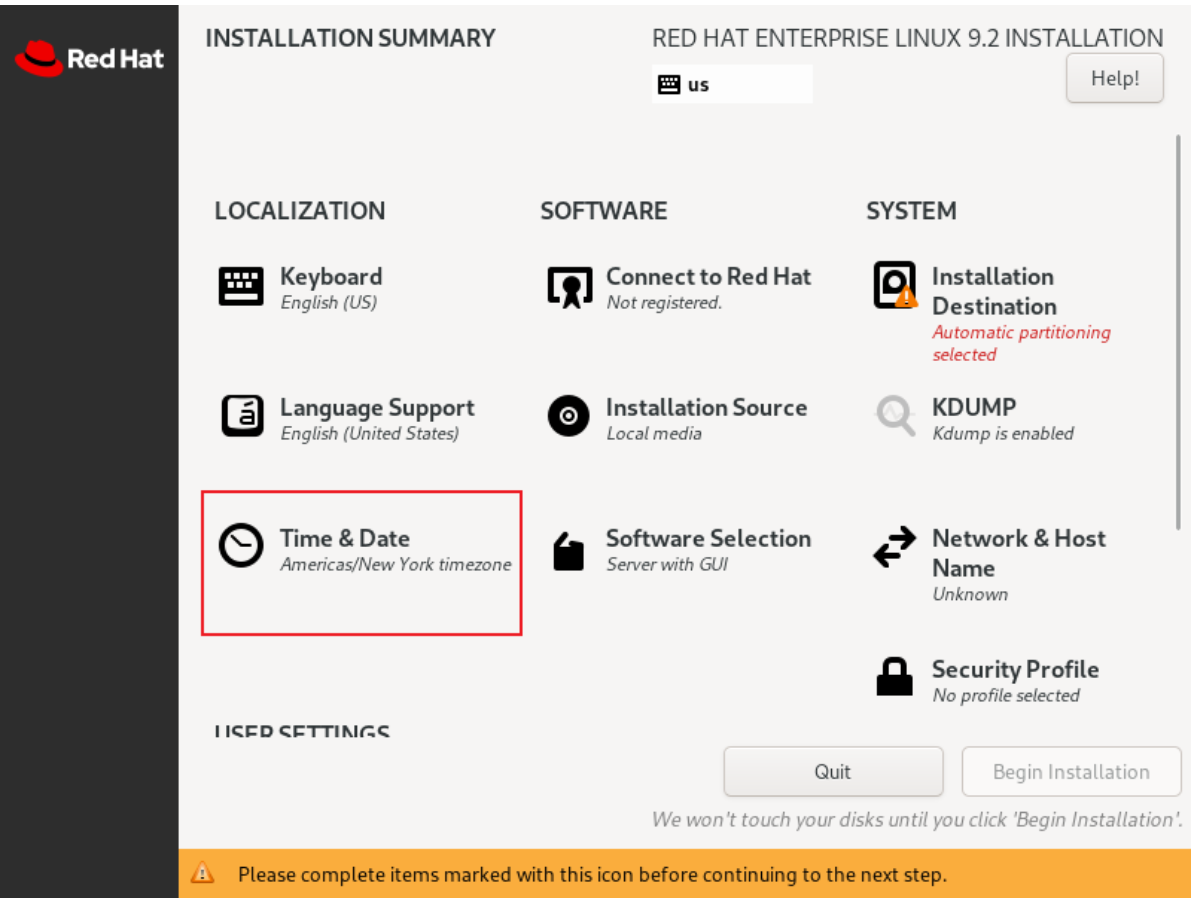The image size is (1191, 913).
Task: Click the Begin Installation button
Action: click(x=1071, y=772)
